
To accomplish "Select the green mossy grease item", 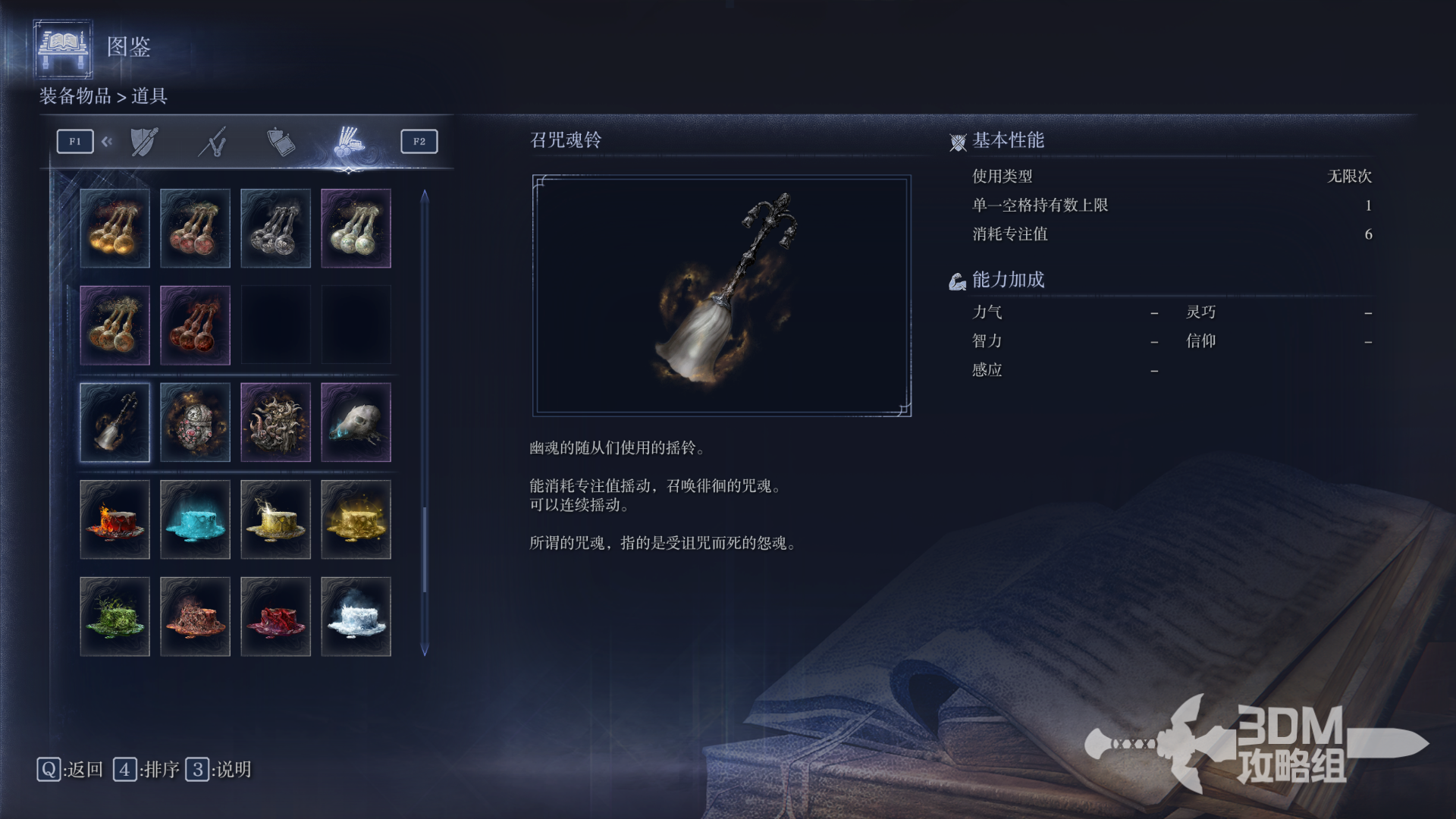I will click(115, 617).
